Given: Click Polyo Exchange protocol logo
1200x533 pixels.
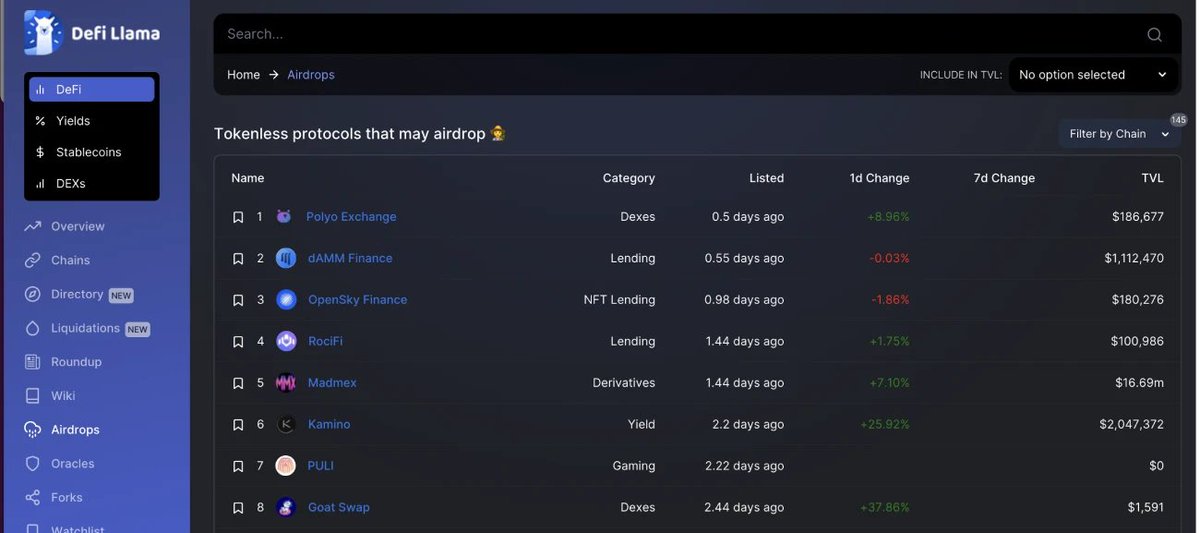Looking at the screenshot, I should pos(284,217).
